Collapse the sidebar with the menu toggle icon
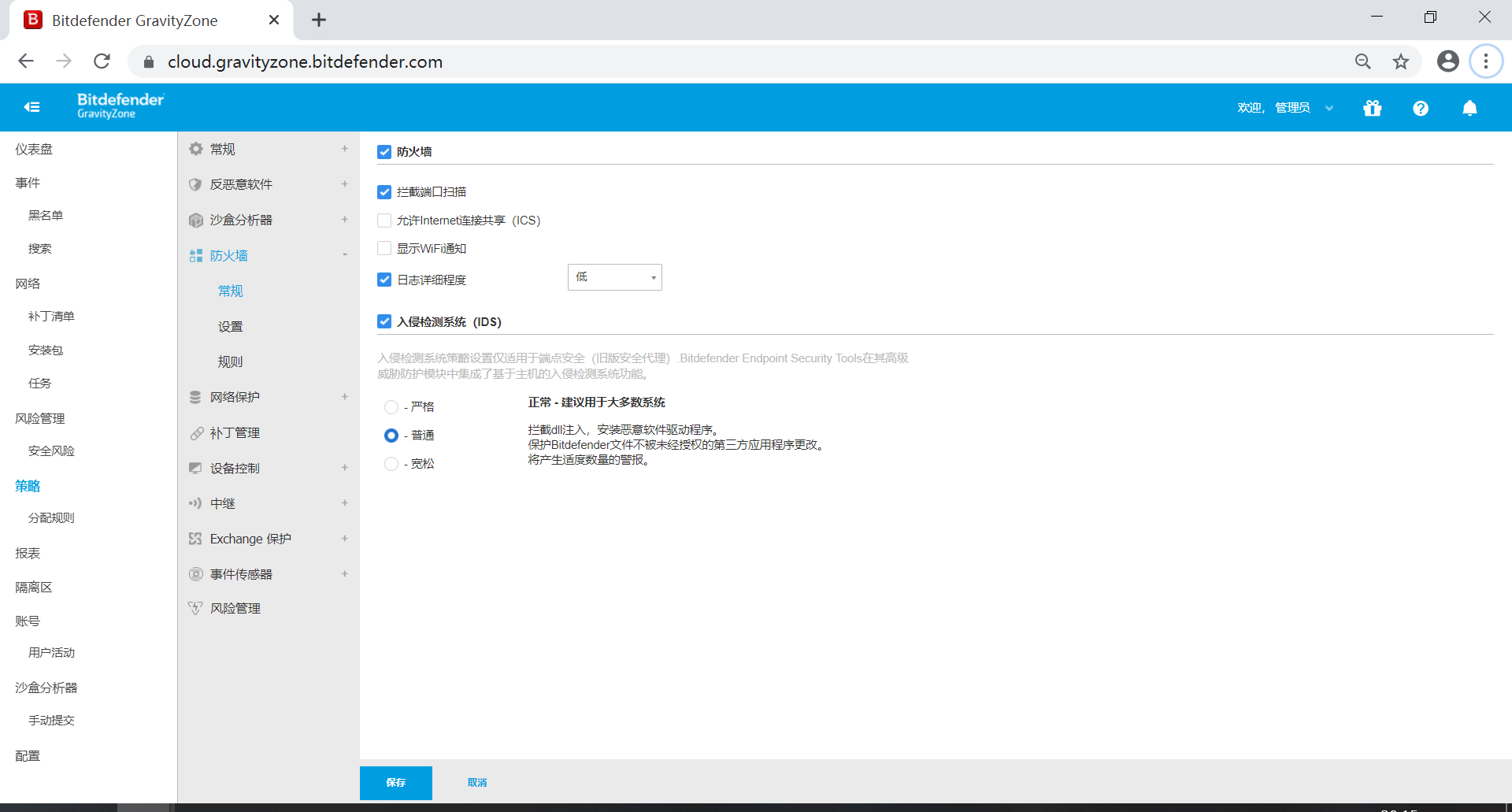This screenshot has width=1512, height=812. pyautogui.click(x=31, y=107)
